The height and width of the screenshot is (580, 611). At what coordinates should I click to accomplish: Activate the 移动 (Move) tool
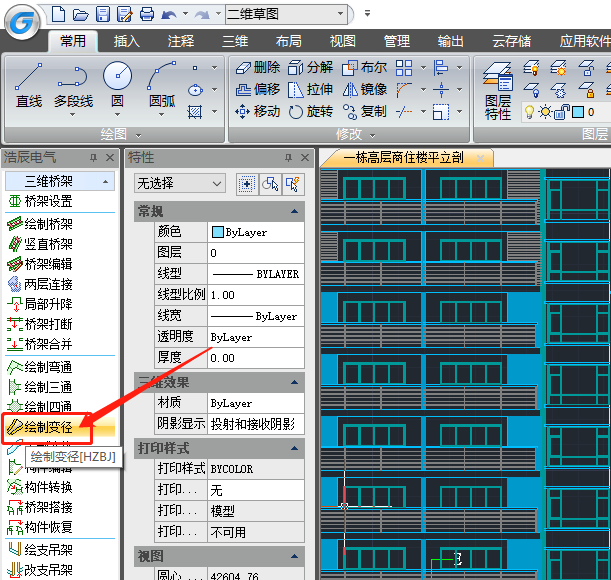point(257,111)
